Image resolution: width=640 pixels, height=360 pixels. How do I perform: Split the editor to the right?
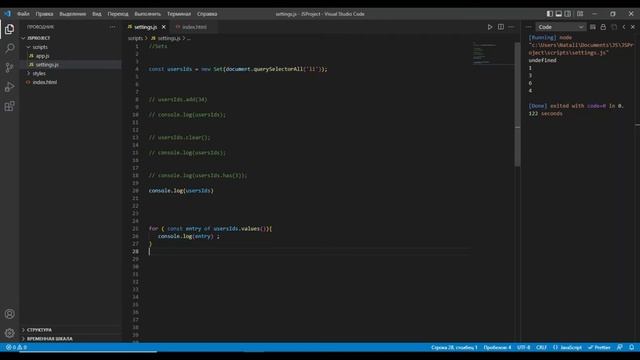(501, 27)
